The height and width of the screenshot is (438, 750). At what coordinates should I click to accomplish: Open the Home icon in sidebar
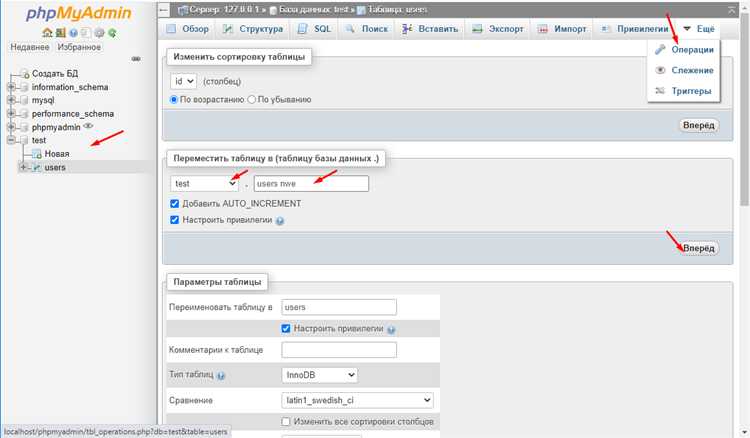click(x=47, y=33)
